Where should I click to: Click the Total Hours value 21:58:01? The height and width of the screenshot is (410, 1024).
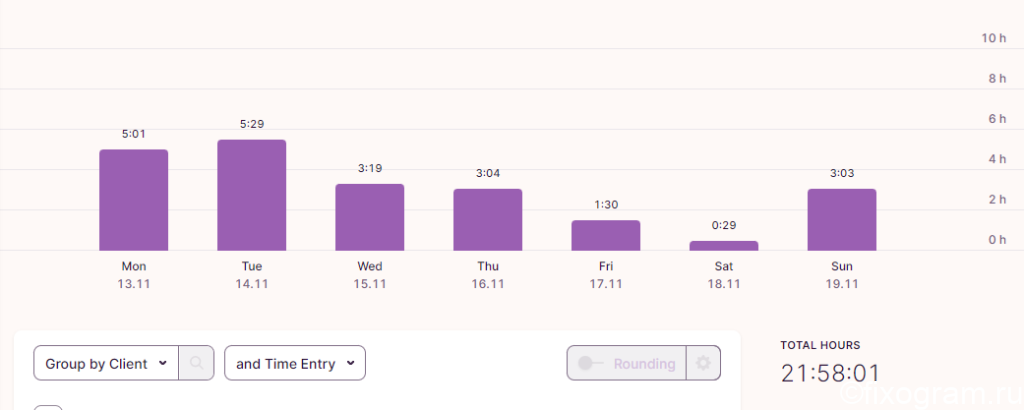pos(831,373)
